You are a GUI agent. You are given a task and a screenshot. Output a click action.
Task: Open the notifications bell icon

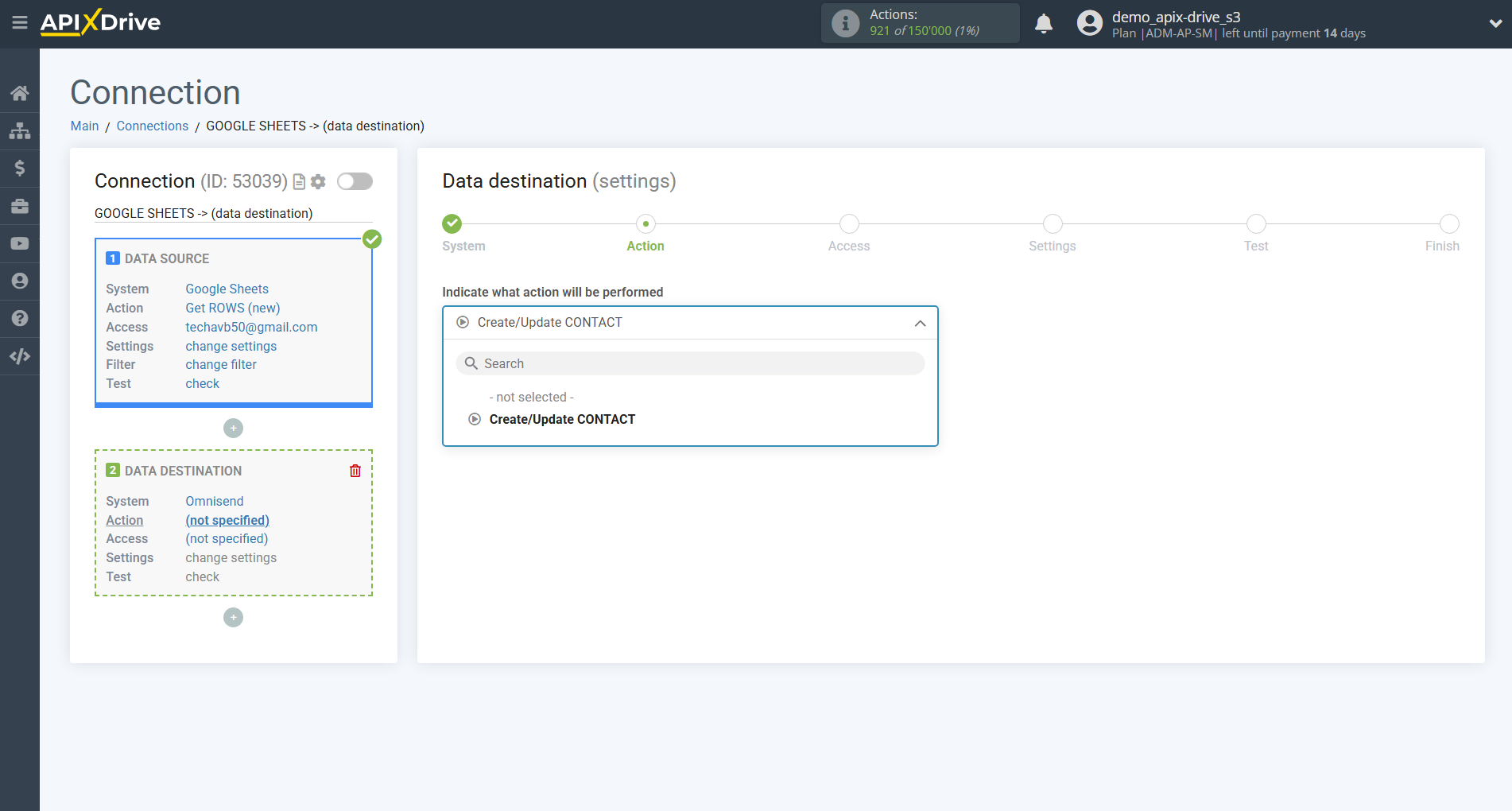(x=1044, y=23)
